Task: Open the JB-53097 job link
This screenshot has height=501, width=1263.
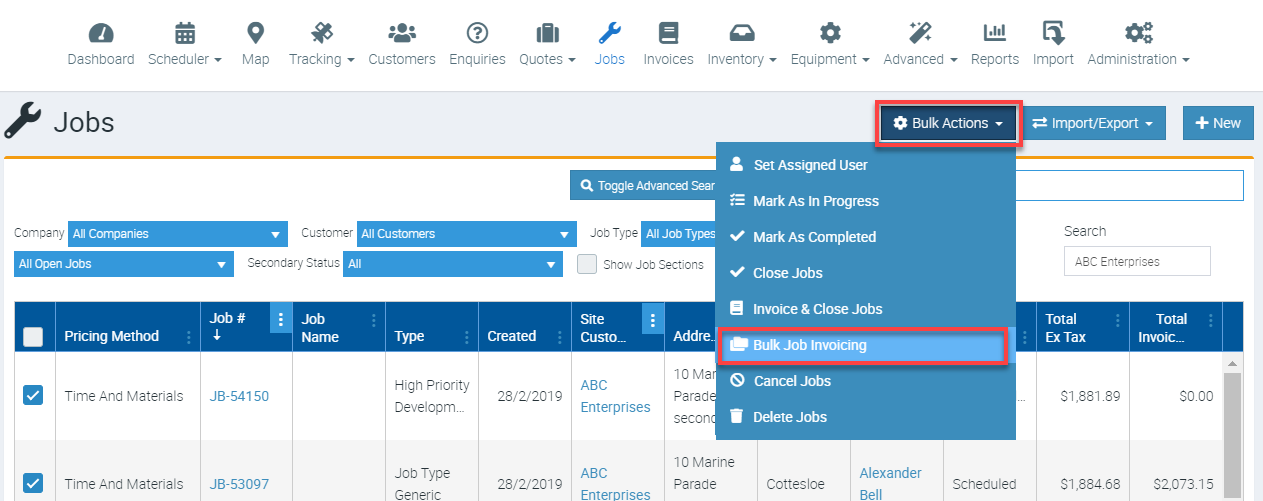Action: click(x=239, y=484)
